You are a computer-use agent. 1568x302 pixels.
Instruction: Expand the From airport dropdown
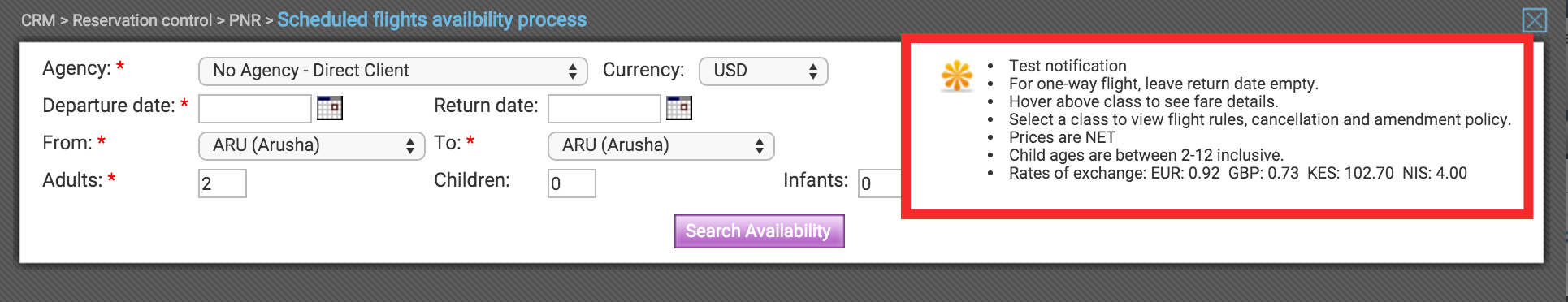click(x=311, y=146)
